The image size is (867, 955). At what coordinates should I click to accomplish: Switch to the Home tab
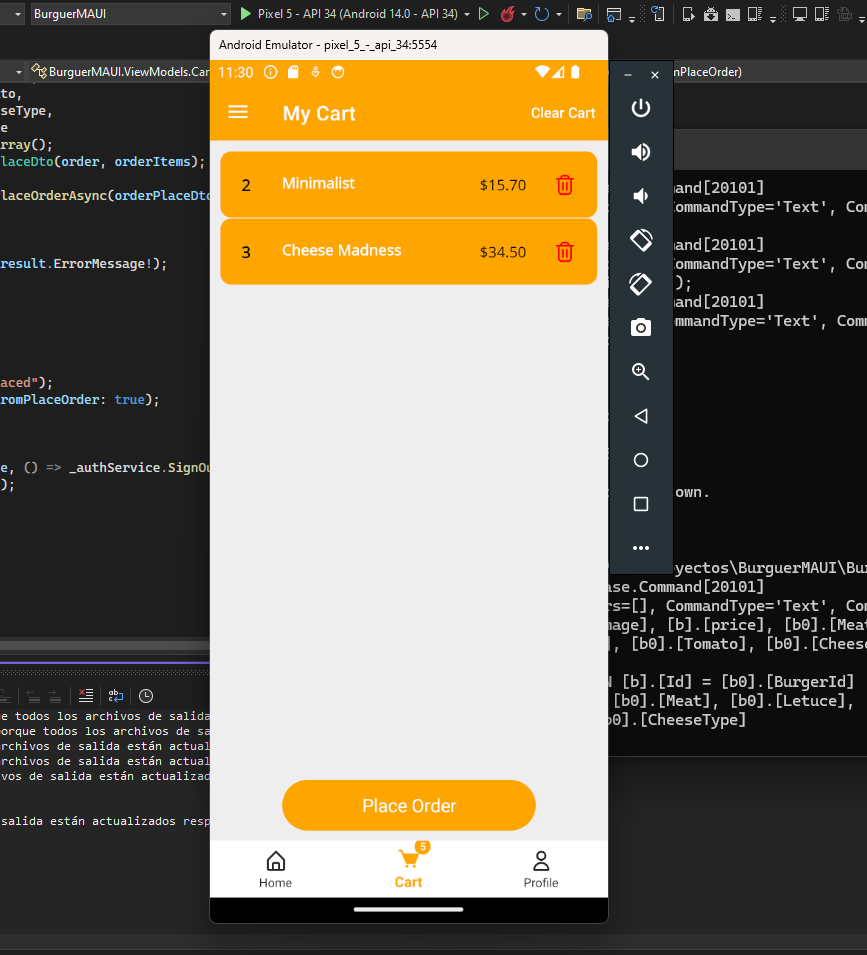(275, 869)
